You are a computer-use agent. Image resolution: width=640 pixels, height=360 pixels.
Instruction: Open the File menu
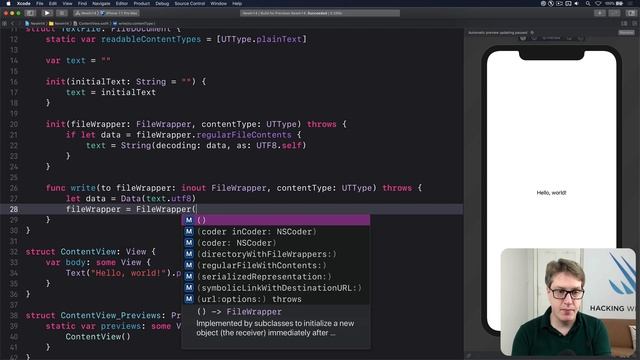(40, 3)
